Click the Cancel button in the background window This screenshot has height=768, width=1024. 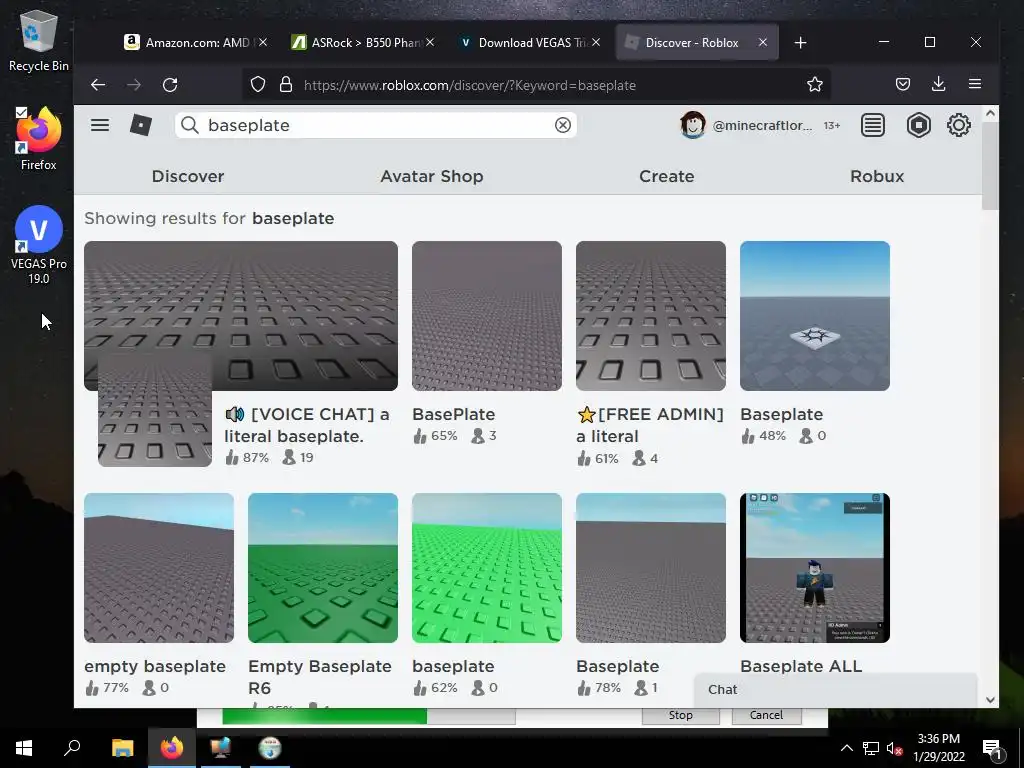(x=766, y=715)
